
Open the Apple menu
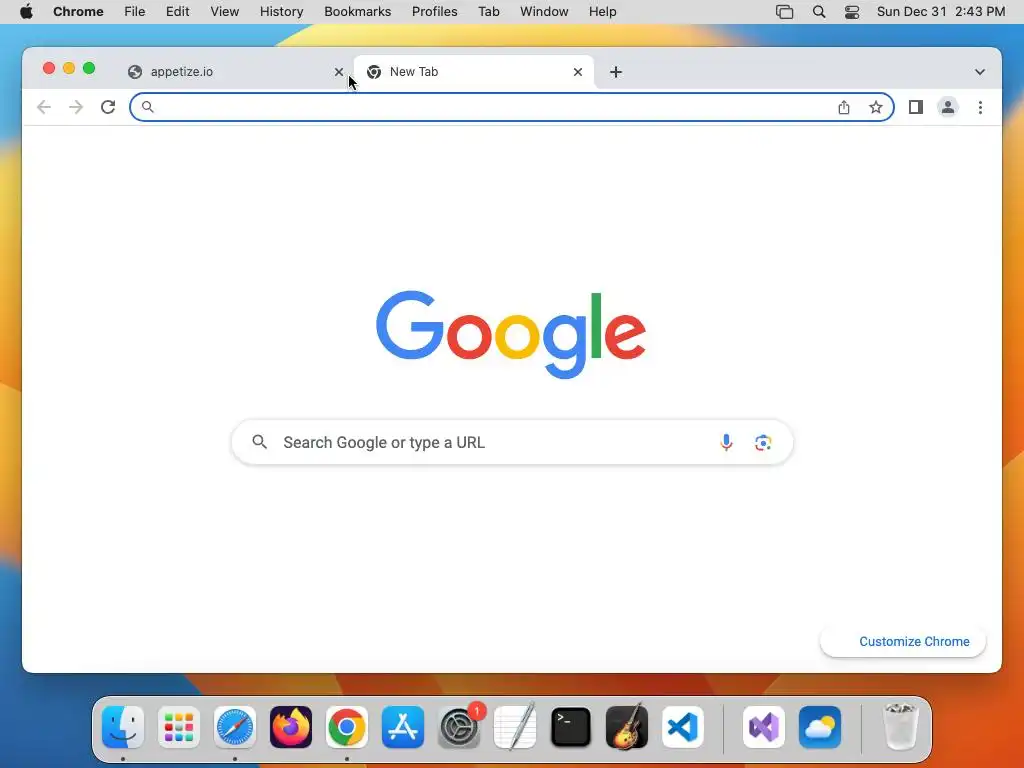(x=26, y=12)
